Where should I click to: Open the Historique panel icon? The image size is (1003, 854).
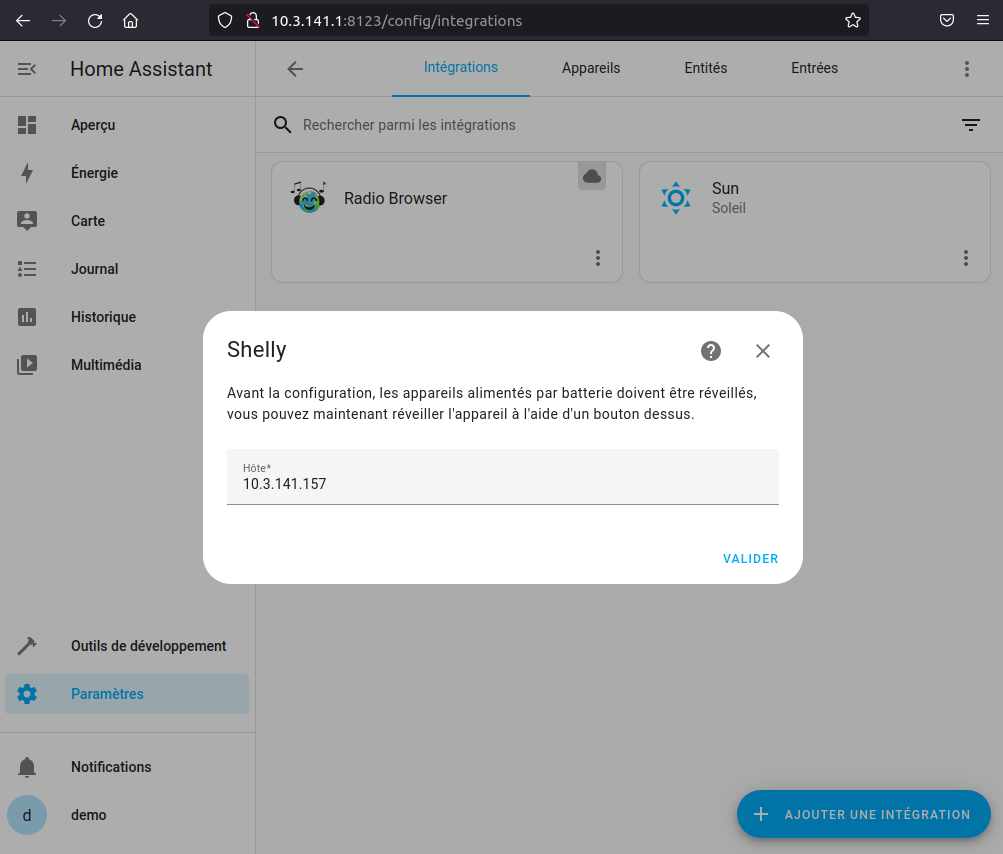pyautogui.click(x=27, y=317)
